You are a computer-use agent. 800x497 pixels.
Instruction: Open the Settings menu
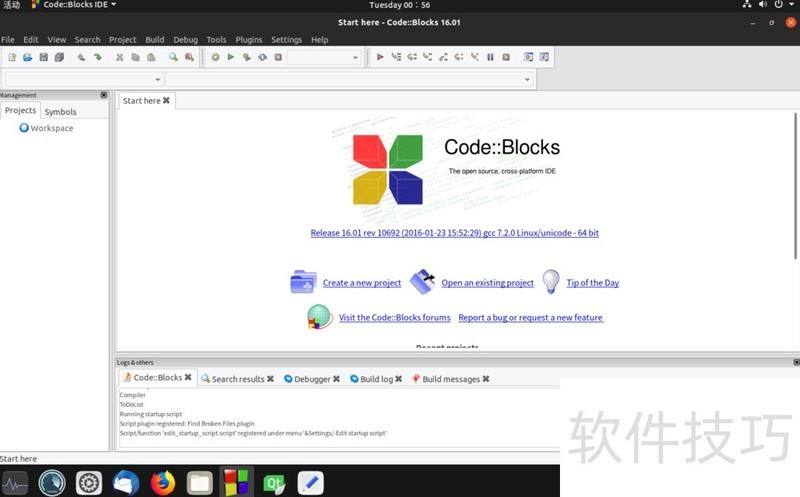click(286, 40)
